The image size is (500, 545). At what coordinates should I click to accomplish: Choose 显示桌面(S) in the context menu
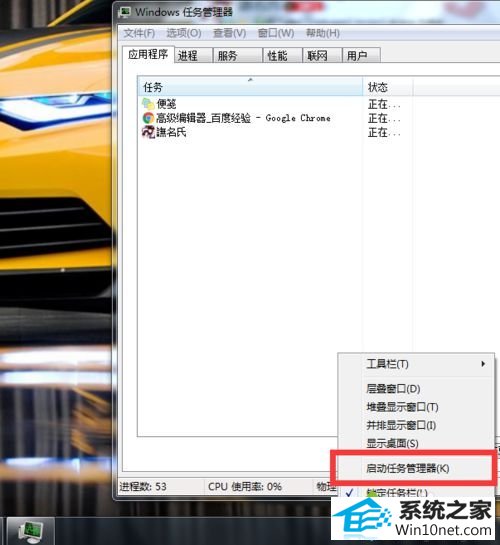[416, 444]
